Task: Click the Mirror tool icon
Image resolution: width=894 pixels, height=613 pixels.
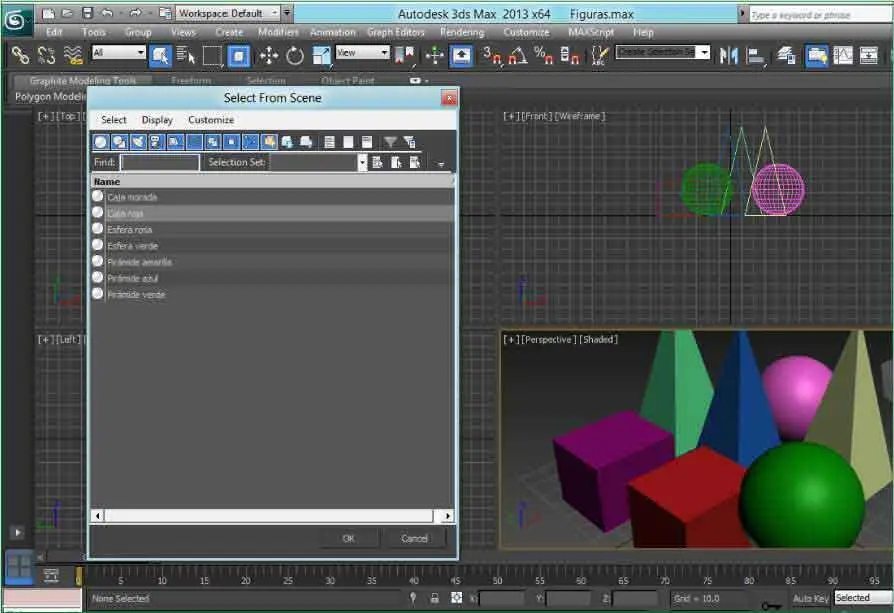Action: pyautogui.click(x=728, y=55)
